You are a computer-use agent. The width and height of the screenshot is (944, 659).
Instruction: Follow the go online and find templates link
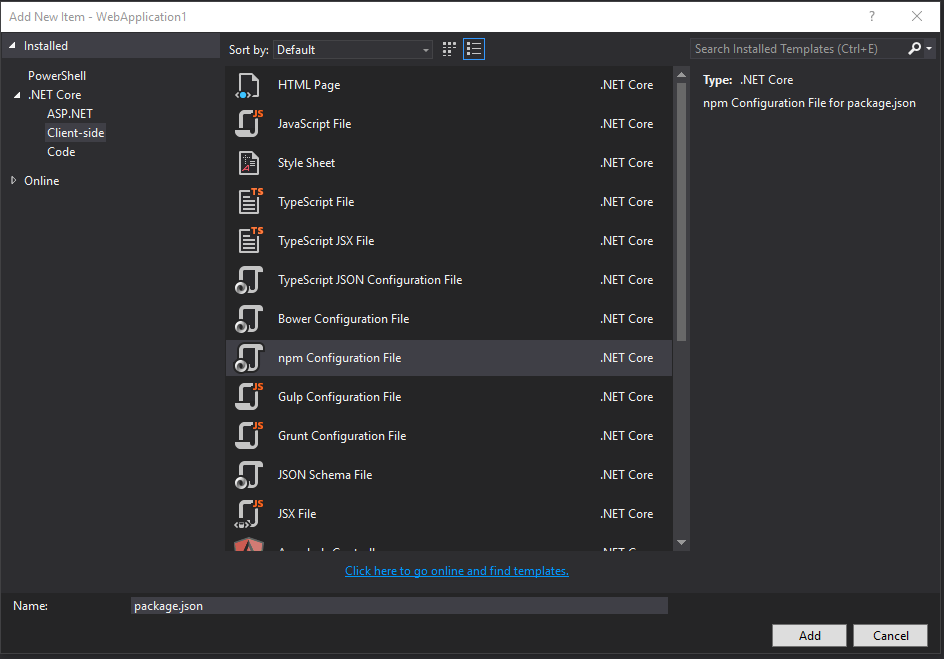(456, 571)
